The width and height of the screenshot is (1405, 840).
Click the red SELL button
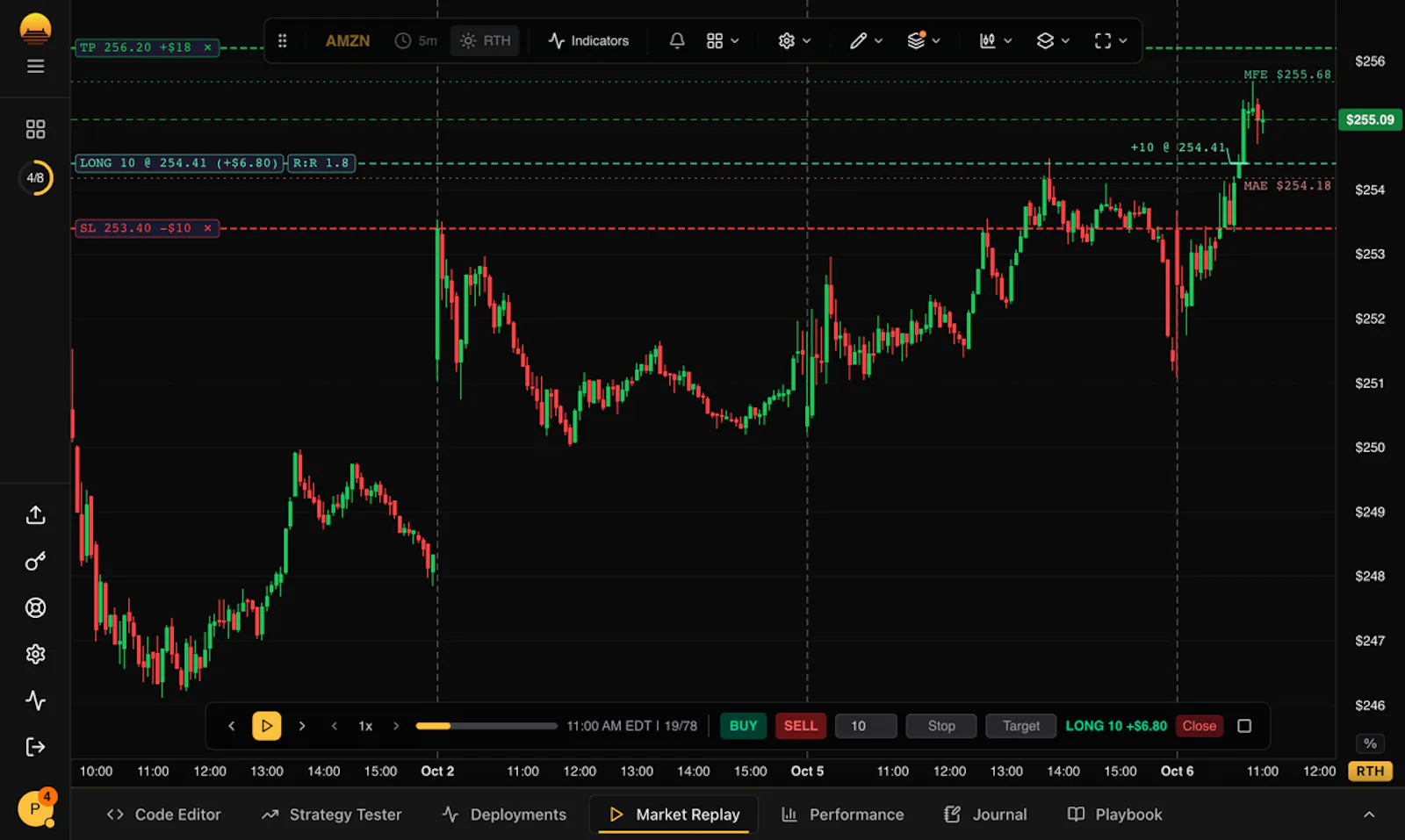coord(800,726)
